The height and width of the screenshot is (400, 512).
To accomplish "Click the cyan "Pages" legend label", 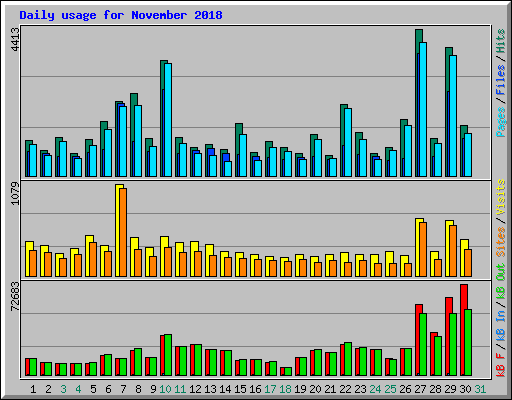I will point(501,122).
